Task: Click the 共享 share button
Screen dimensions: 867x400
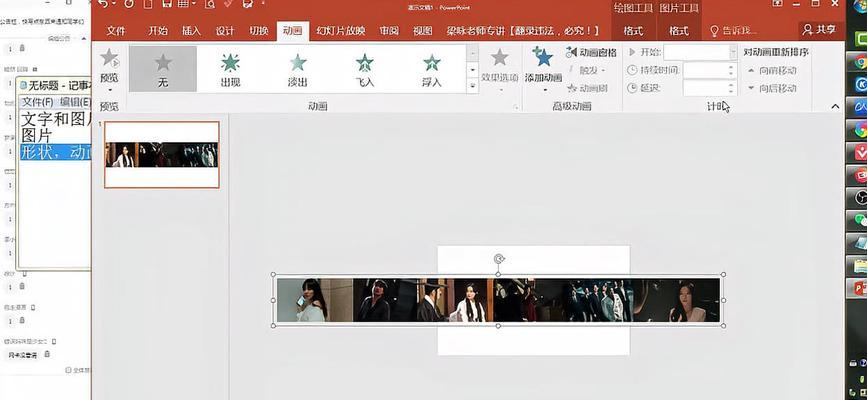Action: [x=820, y=30]
